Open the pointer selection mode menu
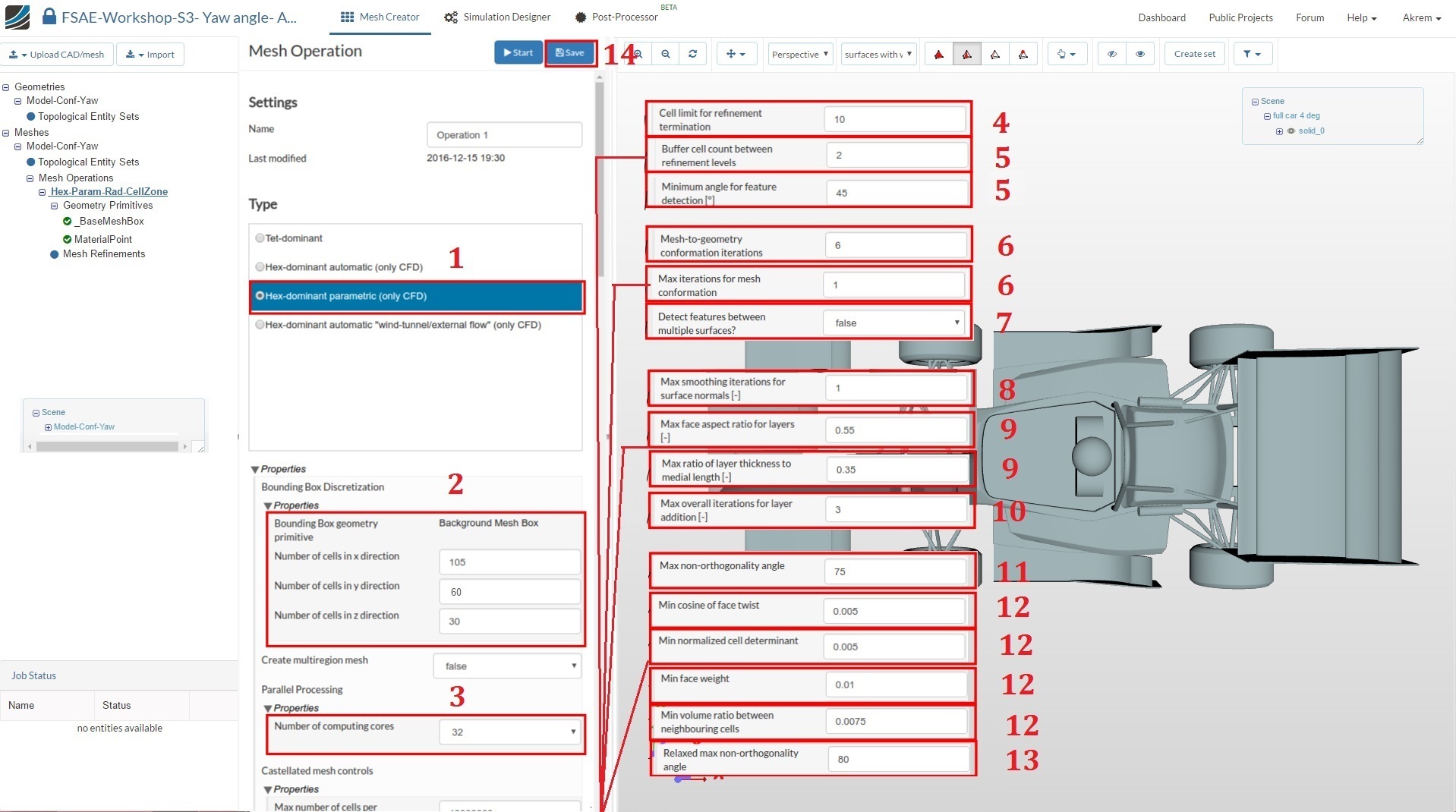Image resolution: width=1456 pixels, height=812 pixels. pos(1067,54)
